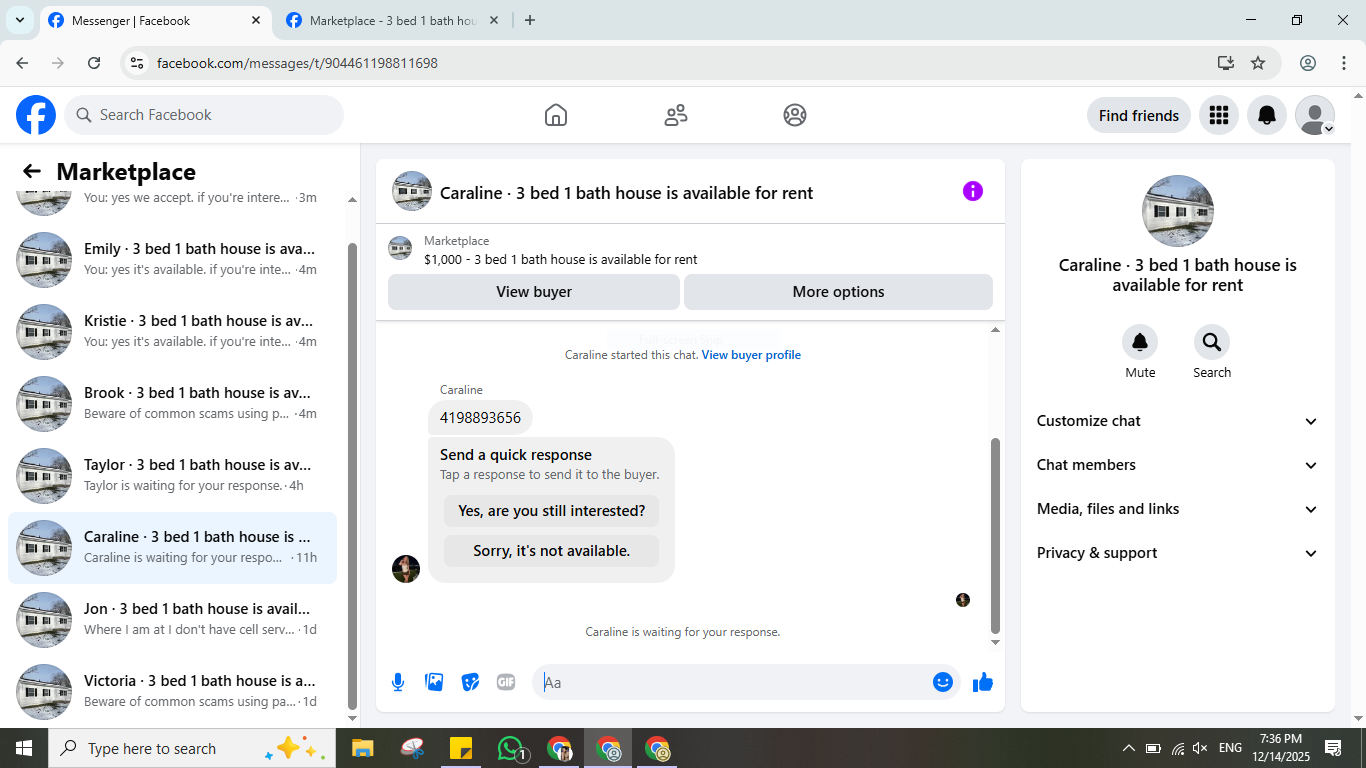The width and height of the screenshot is (1366, 768).
Task: Send 'Sorry, it's not available.' quick response
Action: tap(552, 551)
